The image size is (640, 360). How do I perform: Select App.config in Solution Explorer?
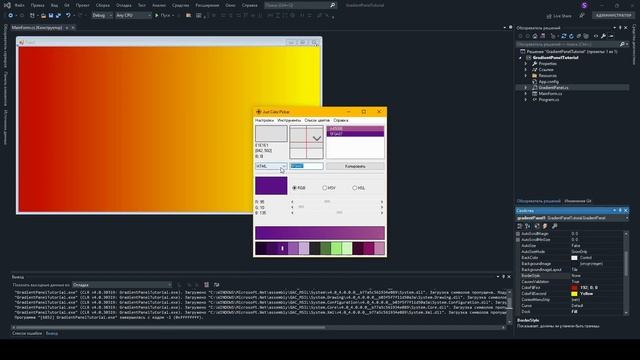point(548,82)
